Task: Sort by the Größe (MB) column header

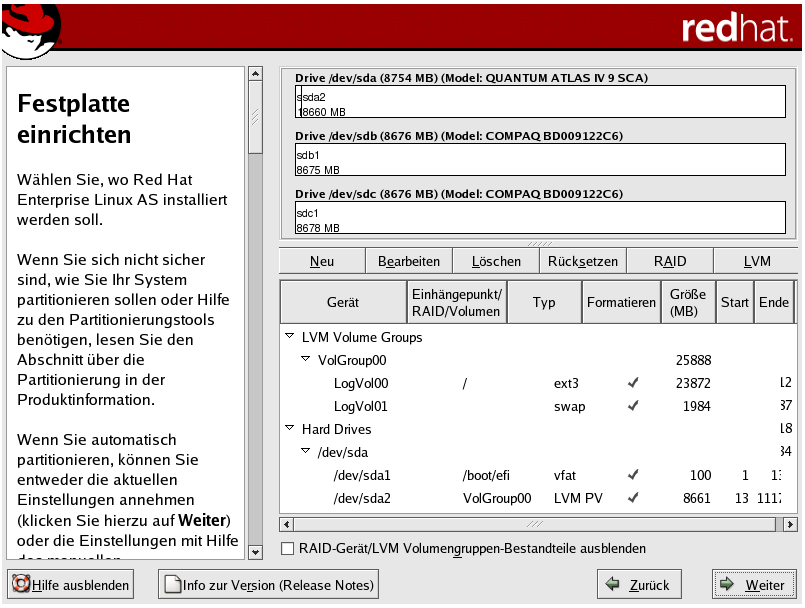Action: (688, 302)
